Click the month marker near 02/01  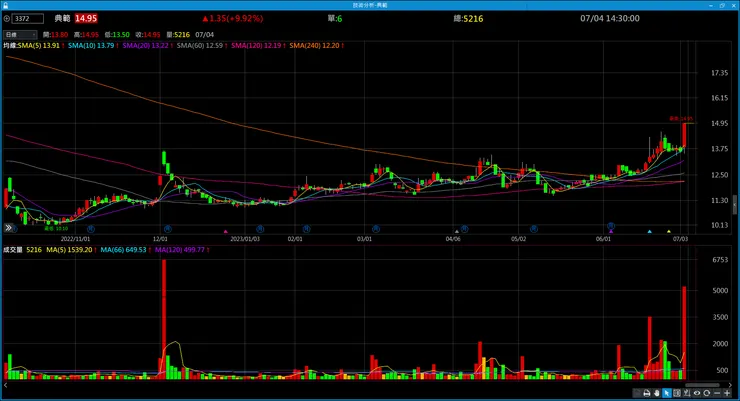(x=306, y=229)
